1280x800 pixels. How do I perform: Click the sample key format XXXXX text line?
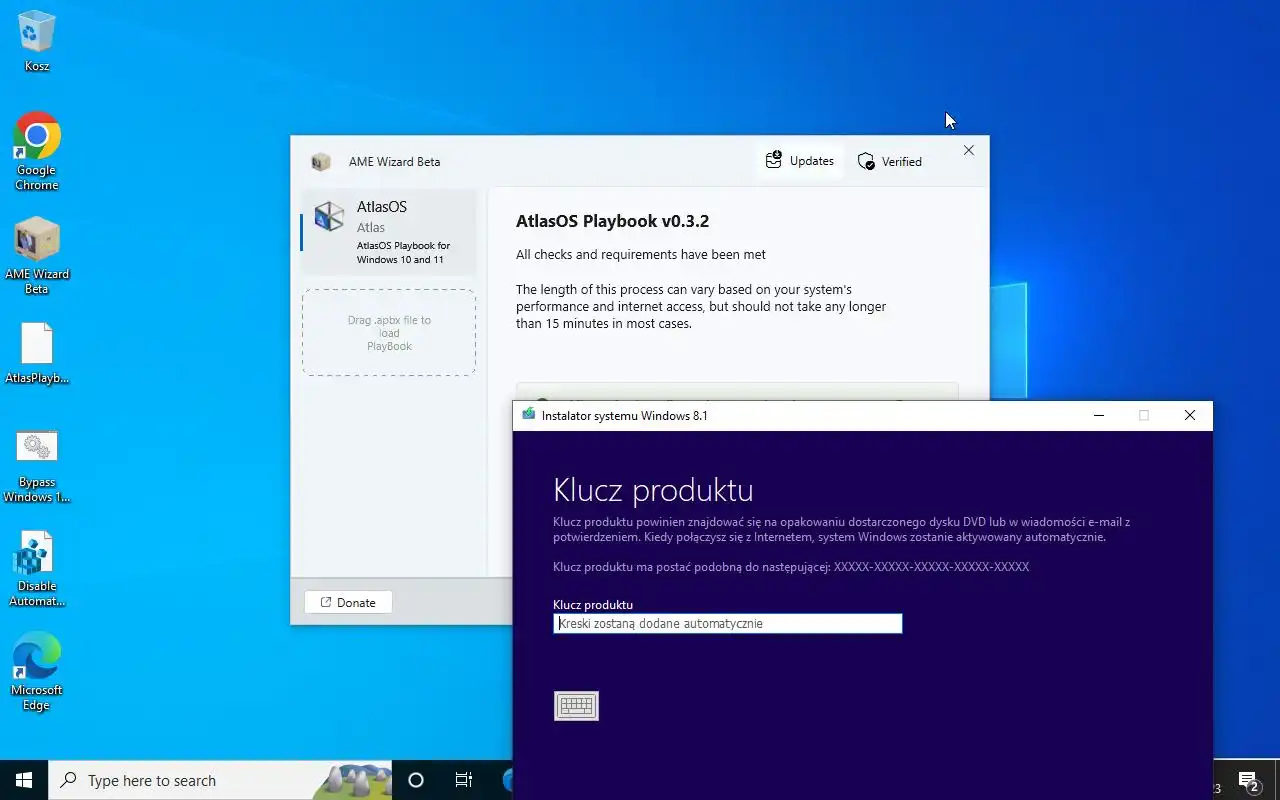[791, 567]
